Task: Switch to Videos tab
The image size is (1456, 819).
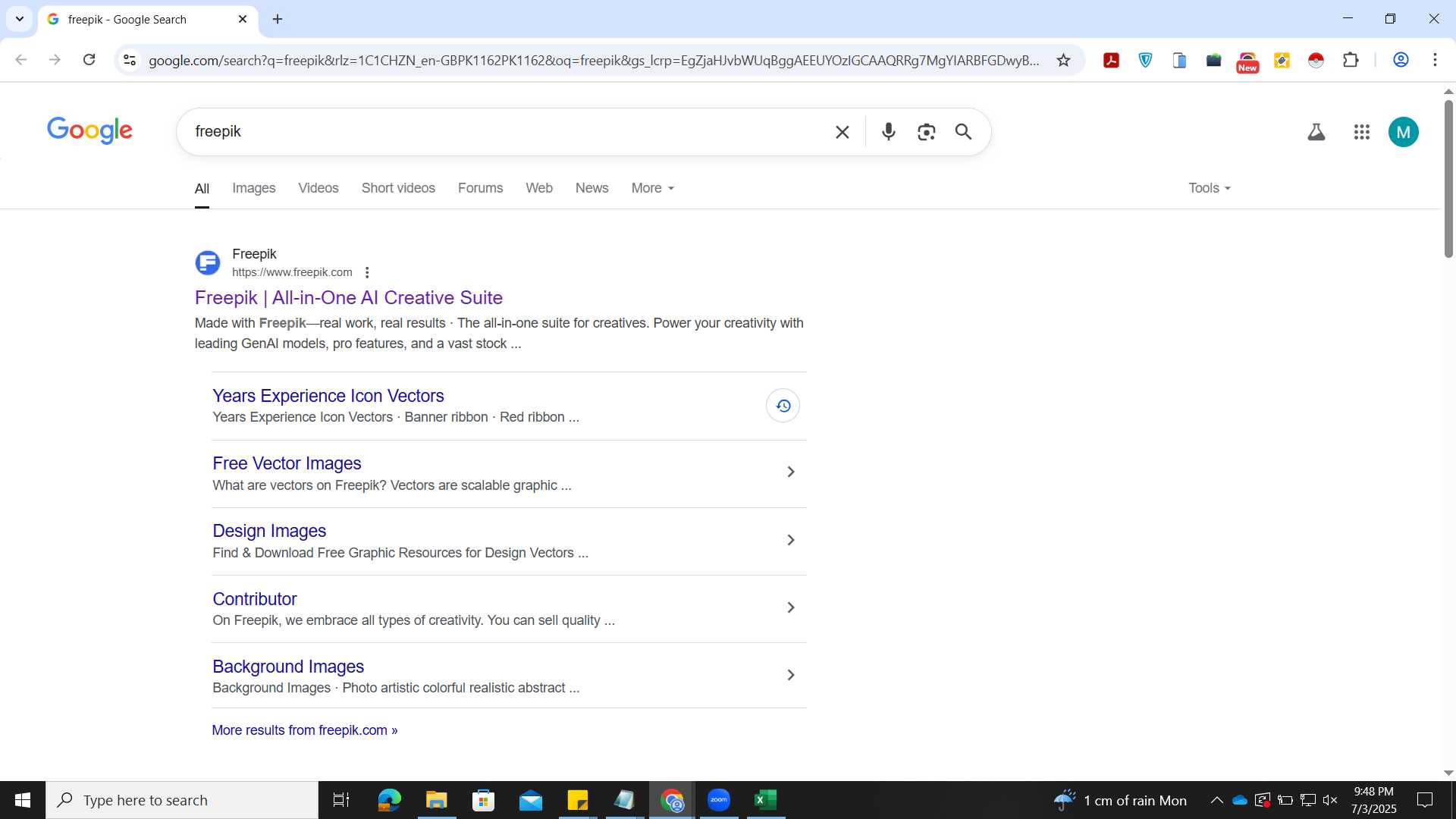Action: coord(318,188)
